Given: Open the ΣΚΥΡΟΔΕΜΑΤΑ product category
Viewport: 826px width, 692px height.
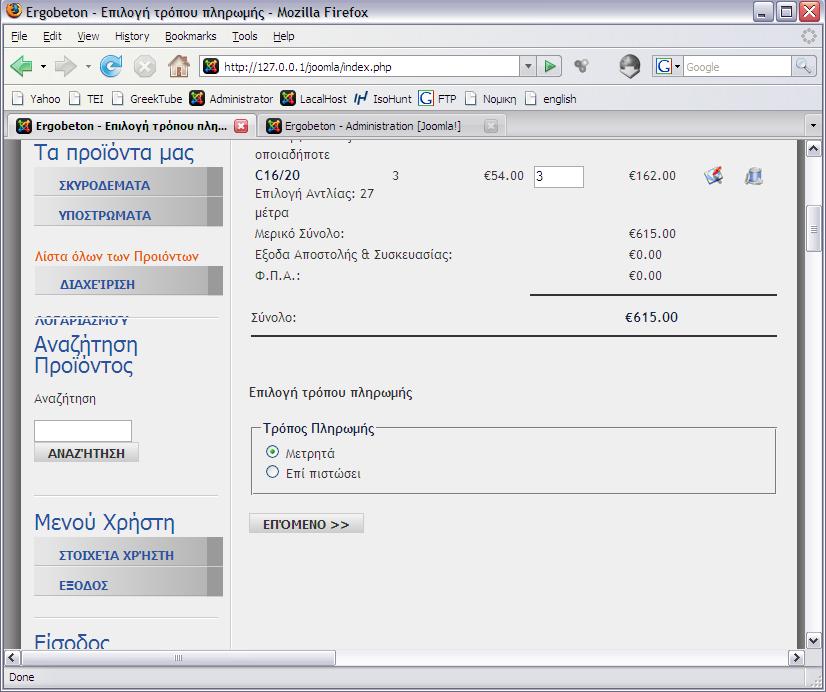Looking at the screenshot, I should (128, 183).
